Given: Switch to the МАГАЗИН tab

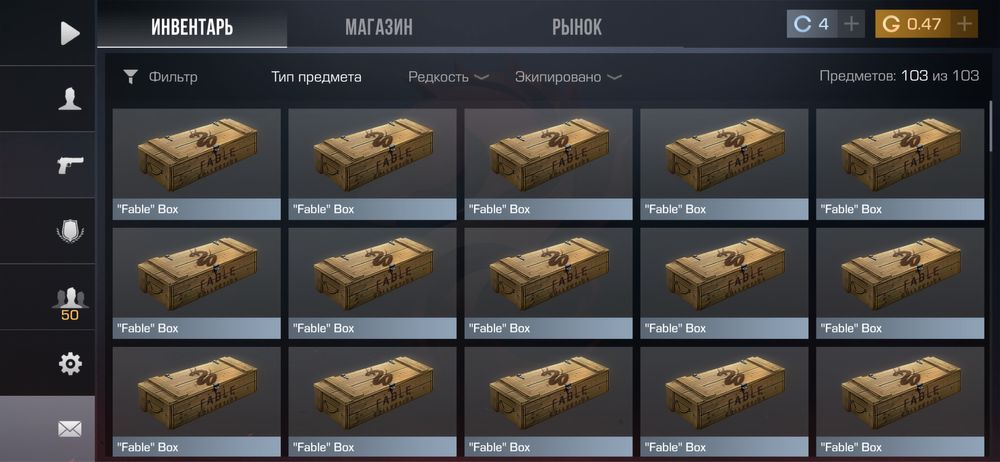Looking at the screenshot, I should pyautogui.click(x=379, y=27).
